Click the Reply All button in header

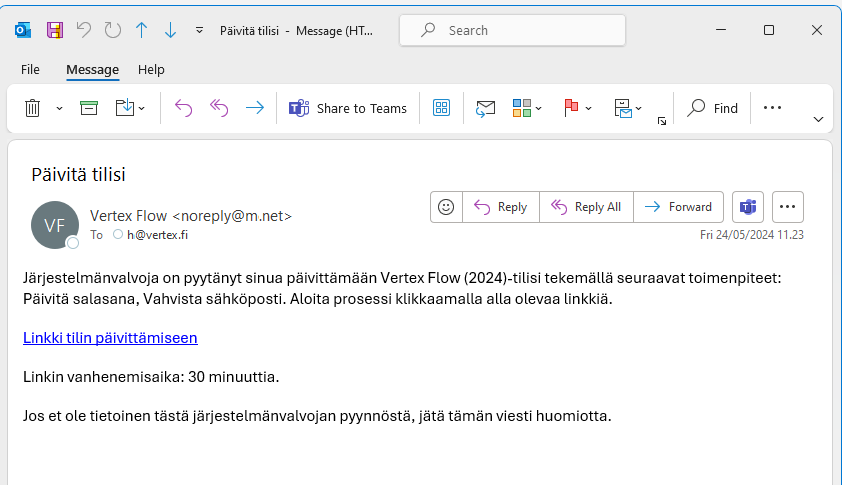point(586,207)
